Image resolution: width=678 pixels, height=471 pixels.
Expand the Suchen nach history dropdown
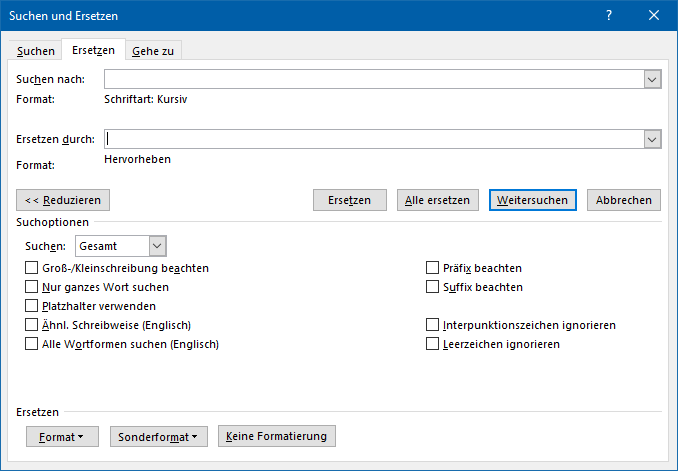[652, 79]
